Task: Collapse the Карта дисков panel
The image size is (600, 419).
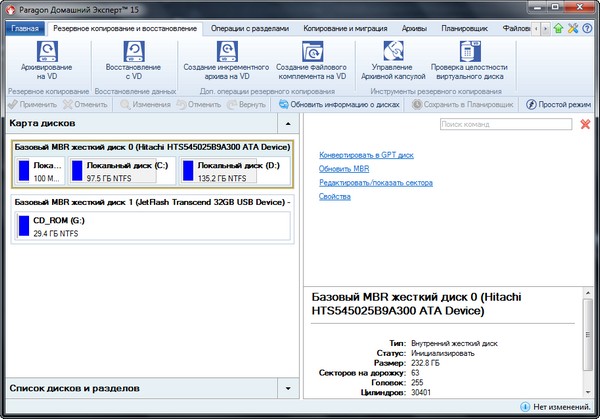Action: 288,124
